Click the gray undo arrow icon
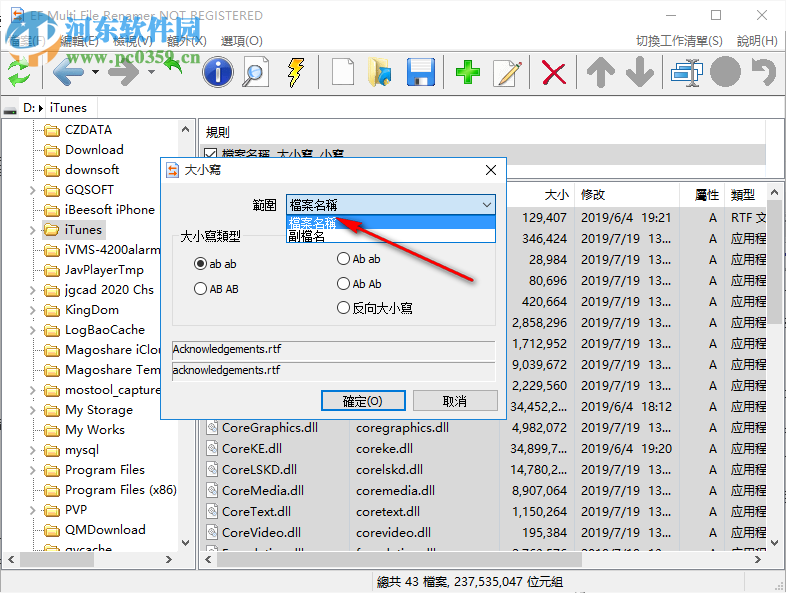 pyautogui.click(x=763, y=72)
